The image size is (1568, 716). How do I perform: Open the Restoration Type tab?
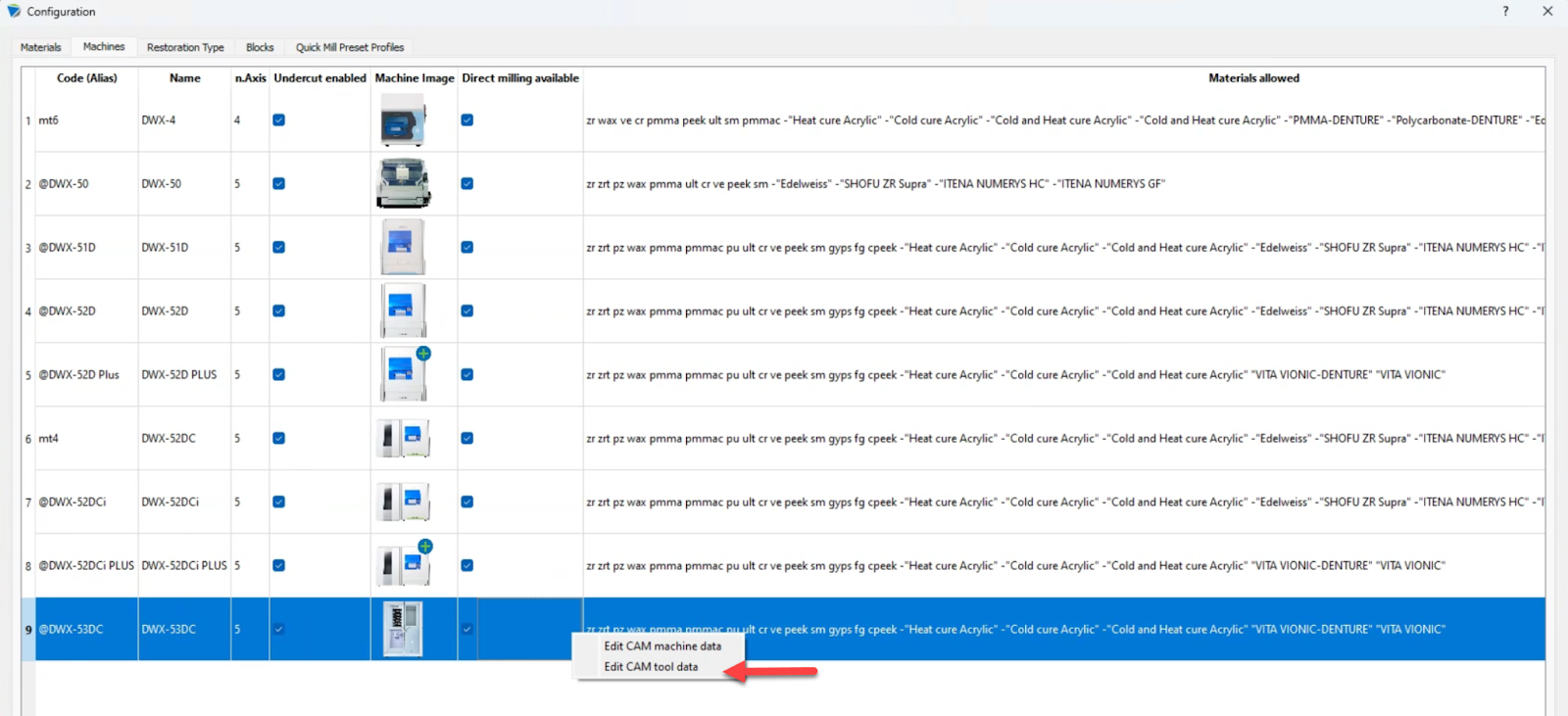coord(185,47)
